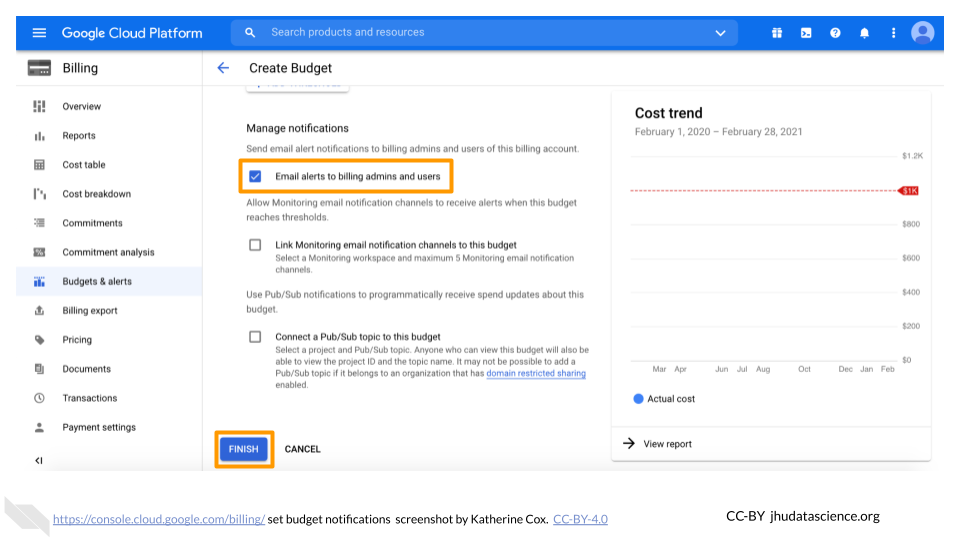Expand the search bar dropdown arrow
960x540 pixels.
[x=721, y=33]
